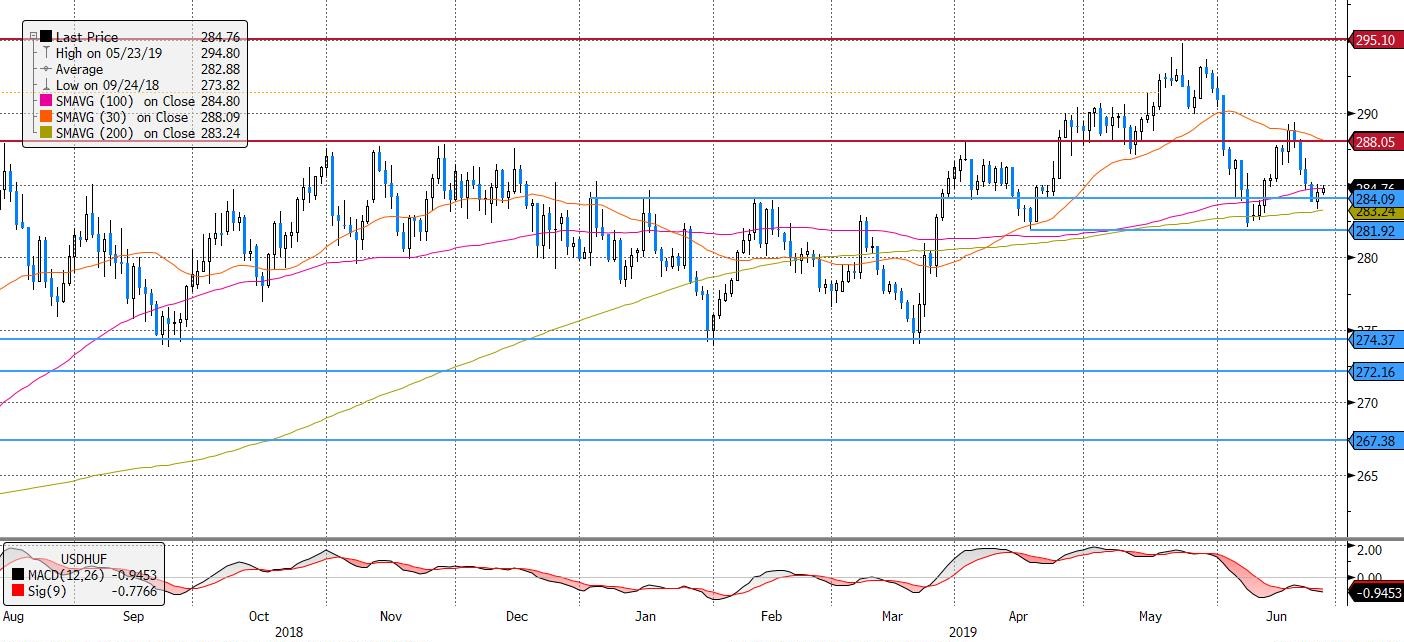Screen dimensions: 1404x642
Task: Click the 'Oct' month label on time axis
Action: click(x=259, y=618)
